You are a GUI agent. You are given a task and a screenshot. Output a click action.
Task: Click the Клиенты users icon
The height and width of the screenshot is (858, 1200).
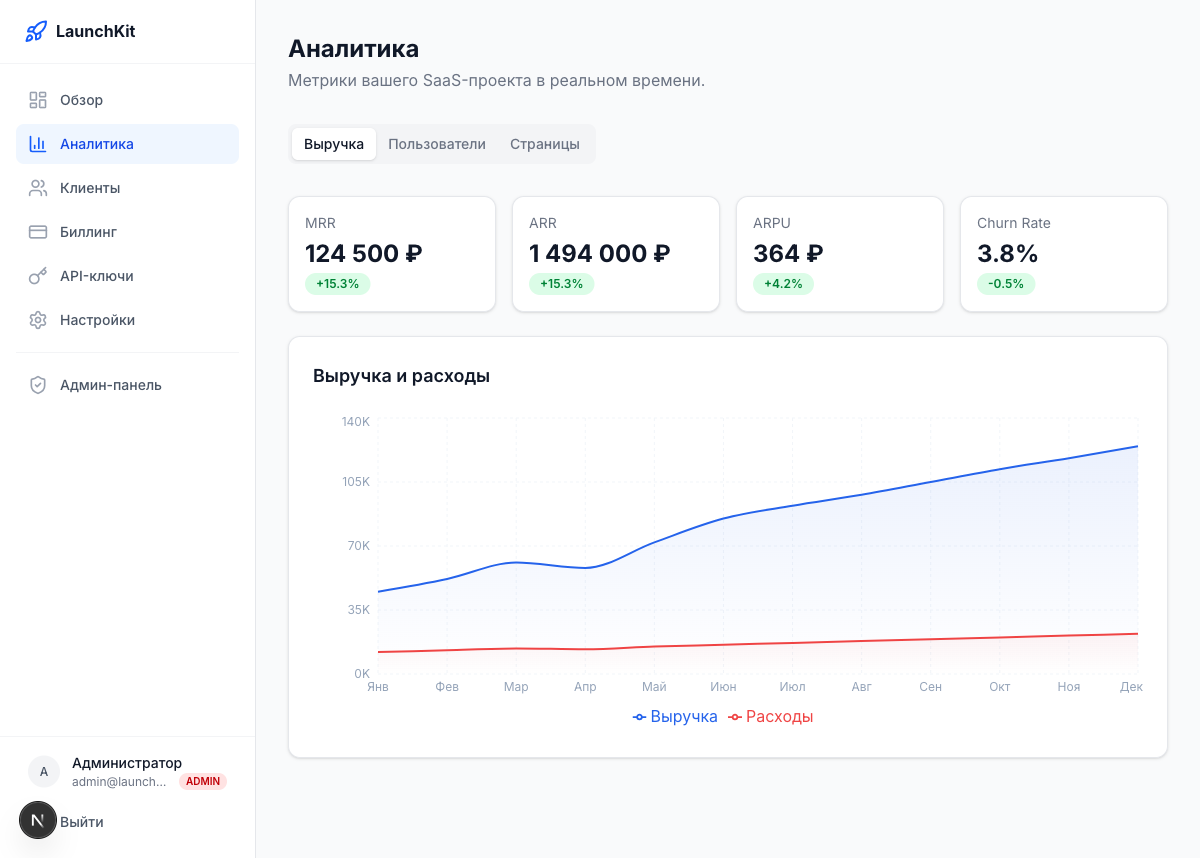pos(38,188)
